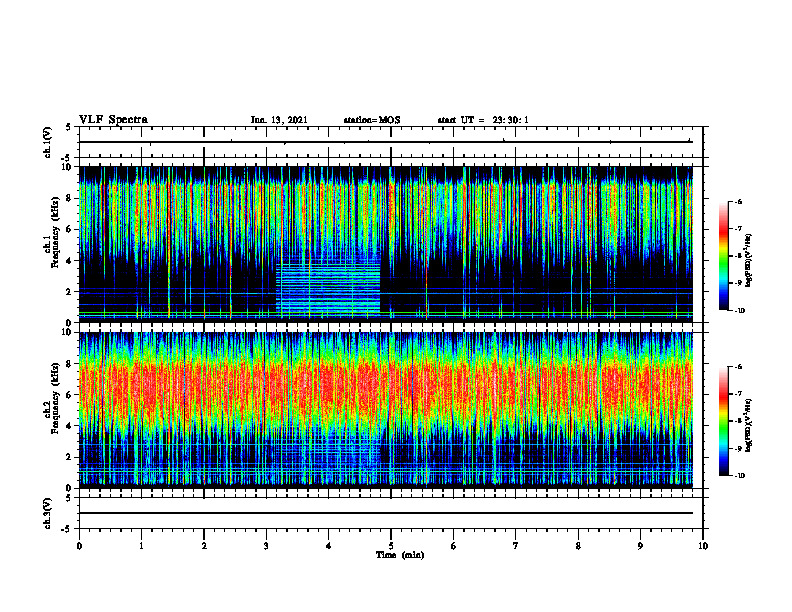Click the harmonic line band in ch.1 spectrogram
The image size is (792, 612).
click(328, 287)
